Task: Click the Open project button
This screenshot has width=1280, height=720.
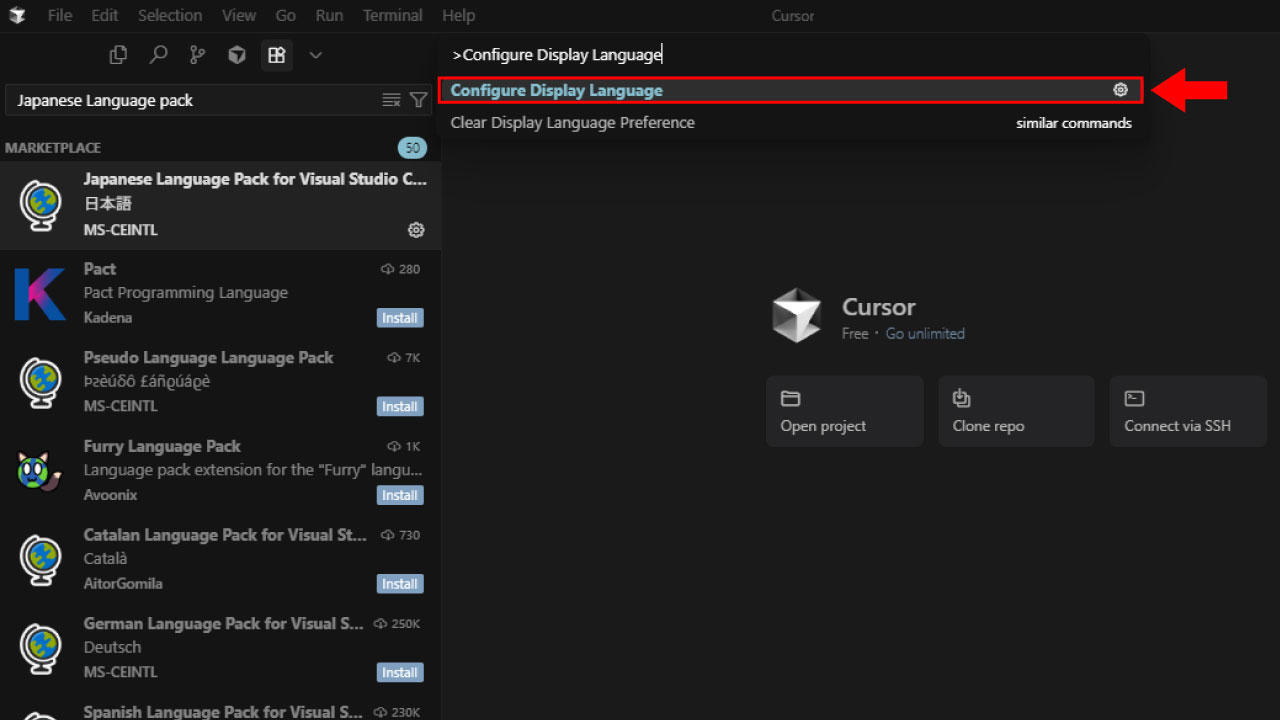Action: [x=844, y=411]
